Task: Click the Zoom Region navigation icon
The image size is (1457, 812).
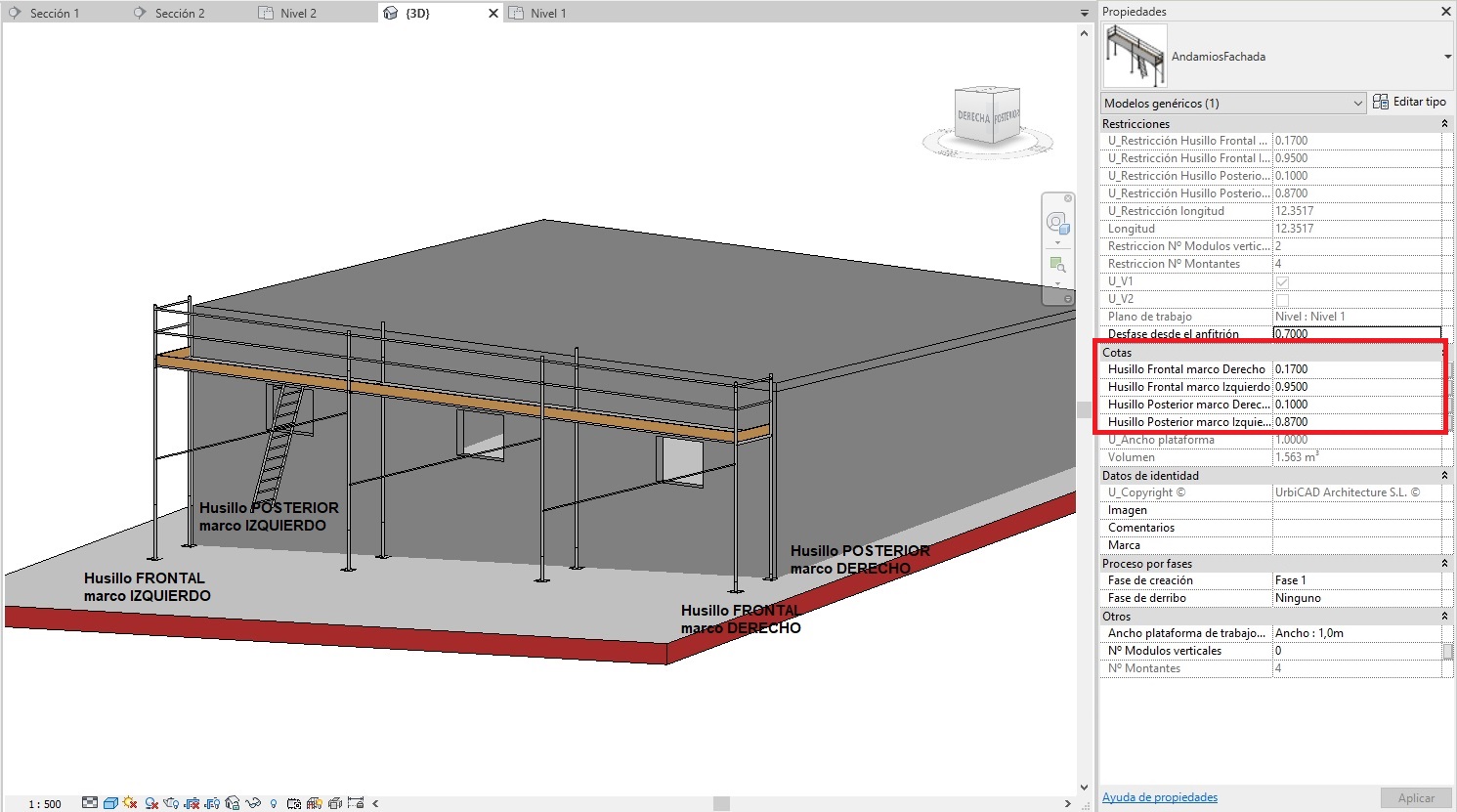Action: click(1056, 265)
